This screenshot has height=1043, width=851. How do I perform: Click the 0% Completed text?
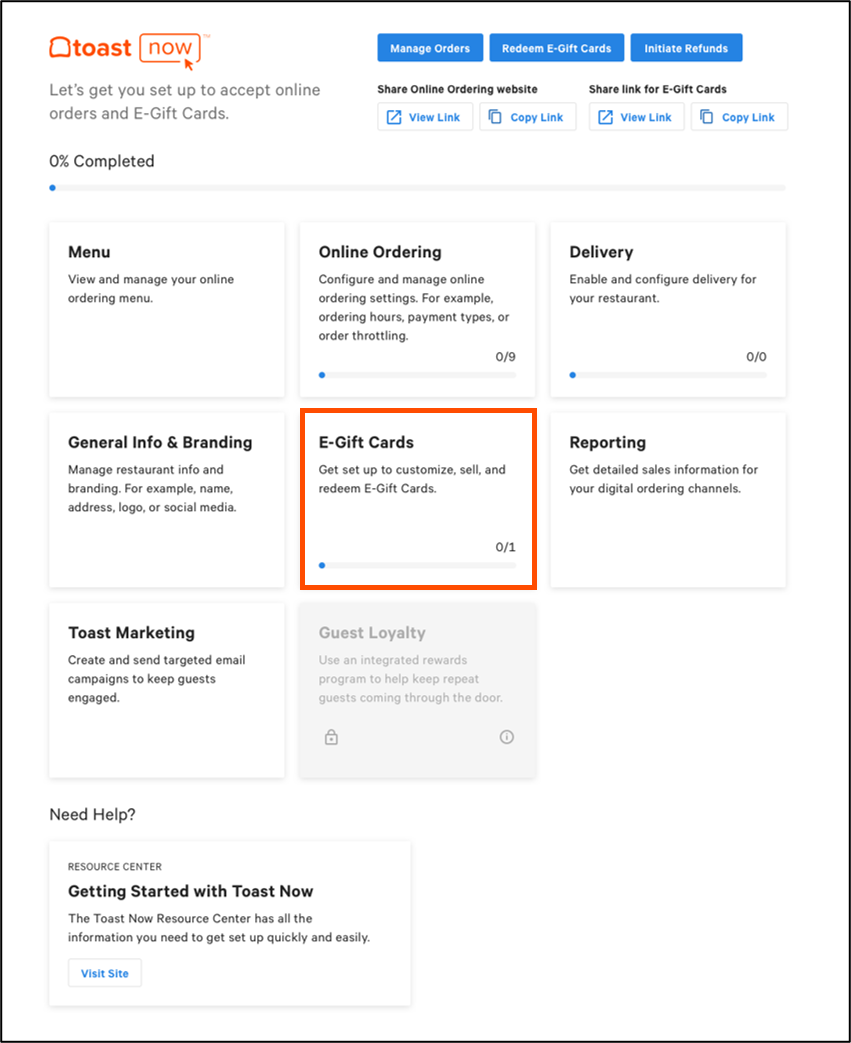coord(102,162)
